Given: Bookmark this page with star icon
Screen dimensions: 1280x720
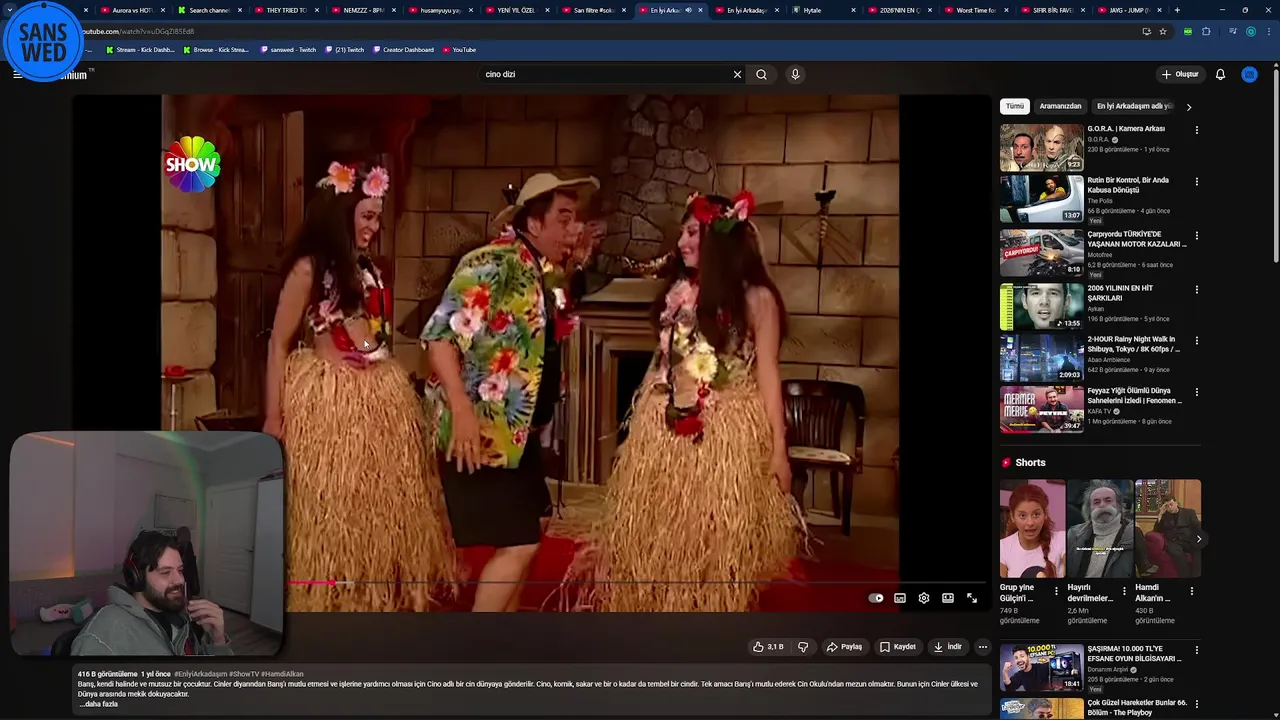Looking at the screenshot, I should [1163, 31].
